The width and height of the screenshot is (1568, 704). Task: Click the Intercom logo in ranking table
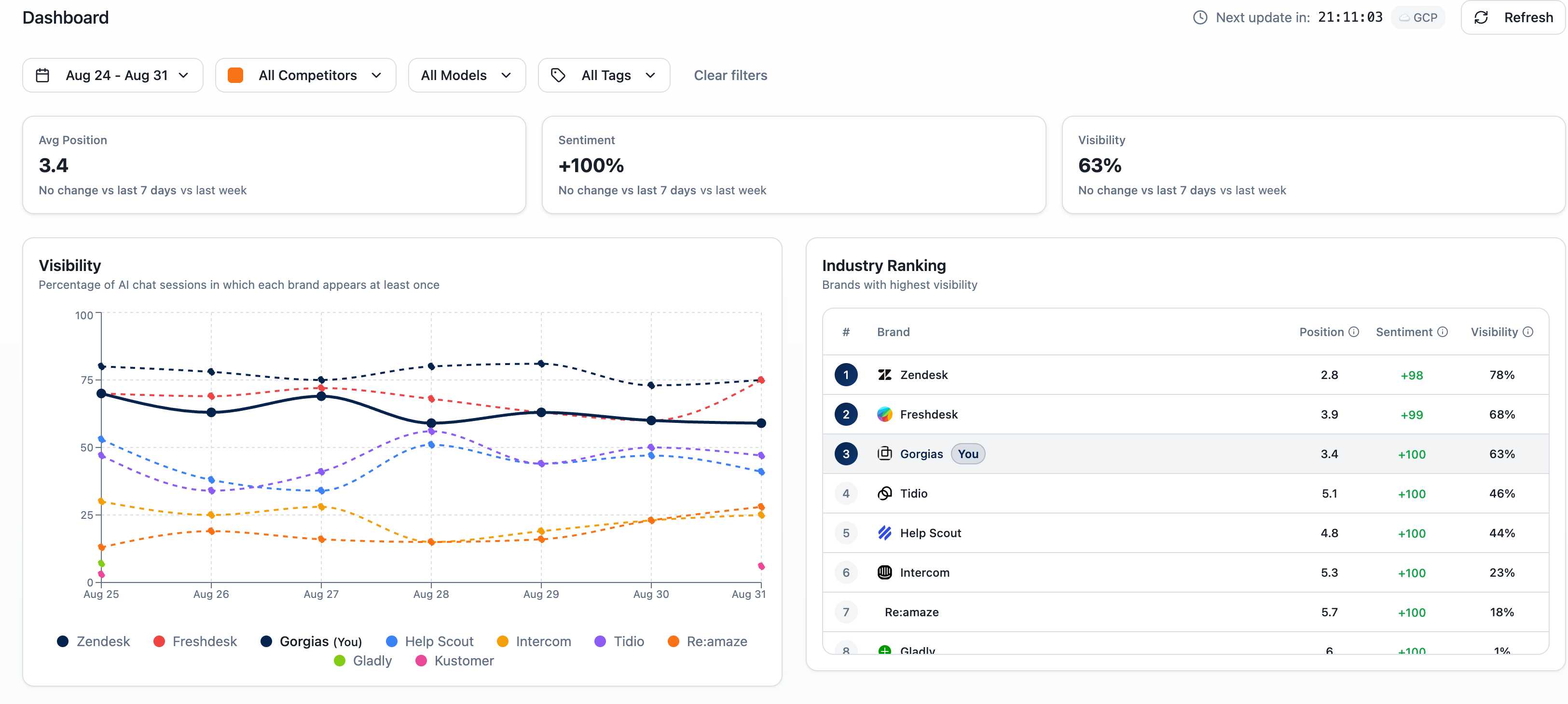[884, 572]
